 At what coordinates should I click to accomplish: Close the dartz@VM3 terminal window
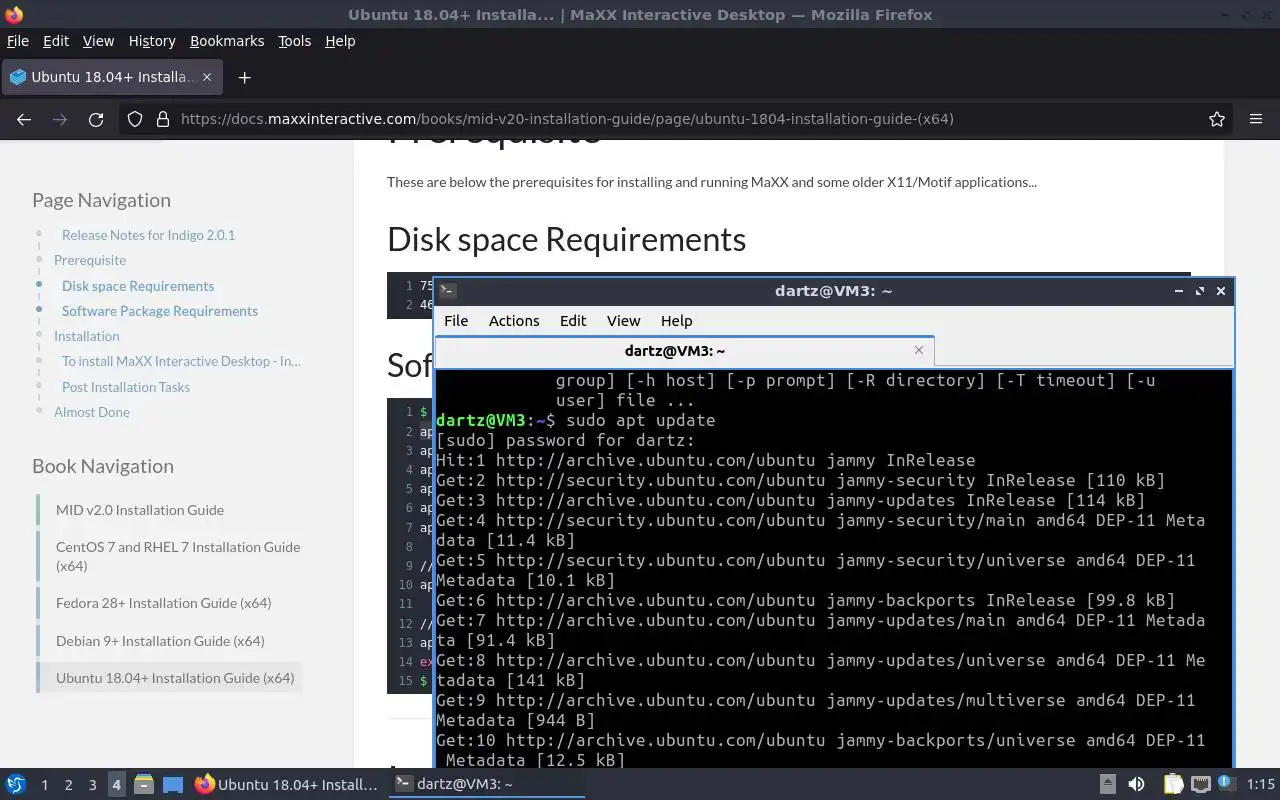point(1221,291)
